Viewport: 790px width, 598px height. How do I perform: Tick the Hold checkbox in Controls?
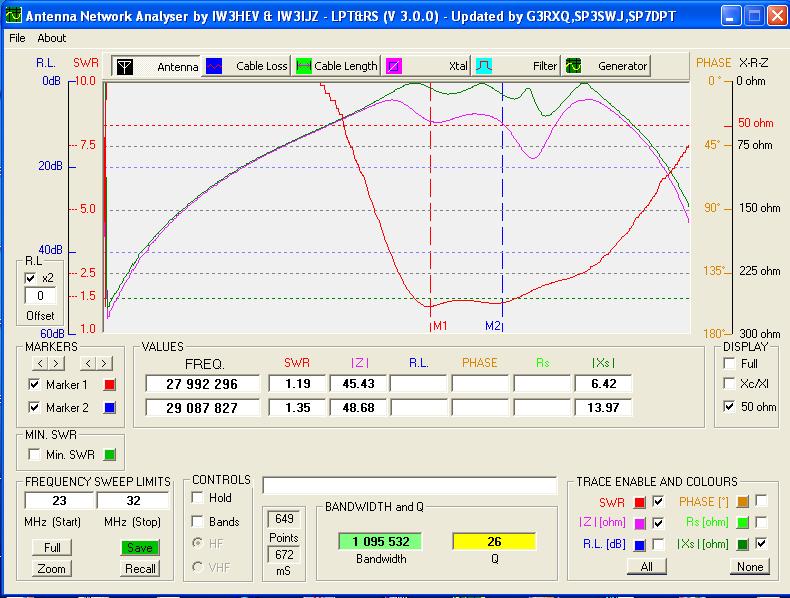[x=198, y=497]
